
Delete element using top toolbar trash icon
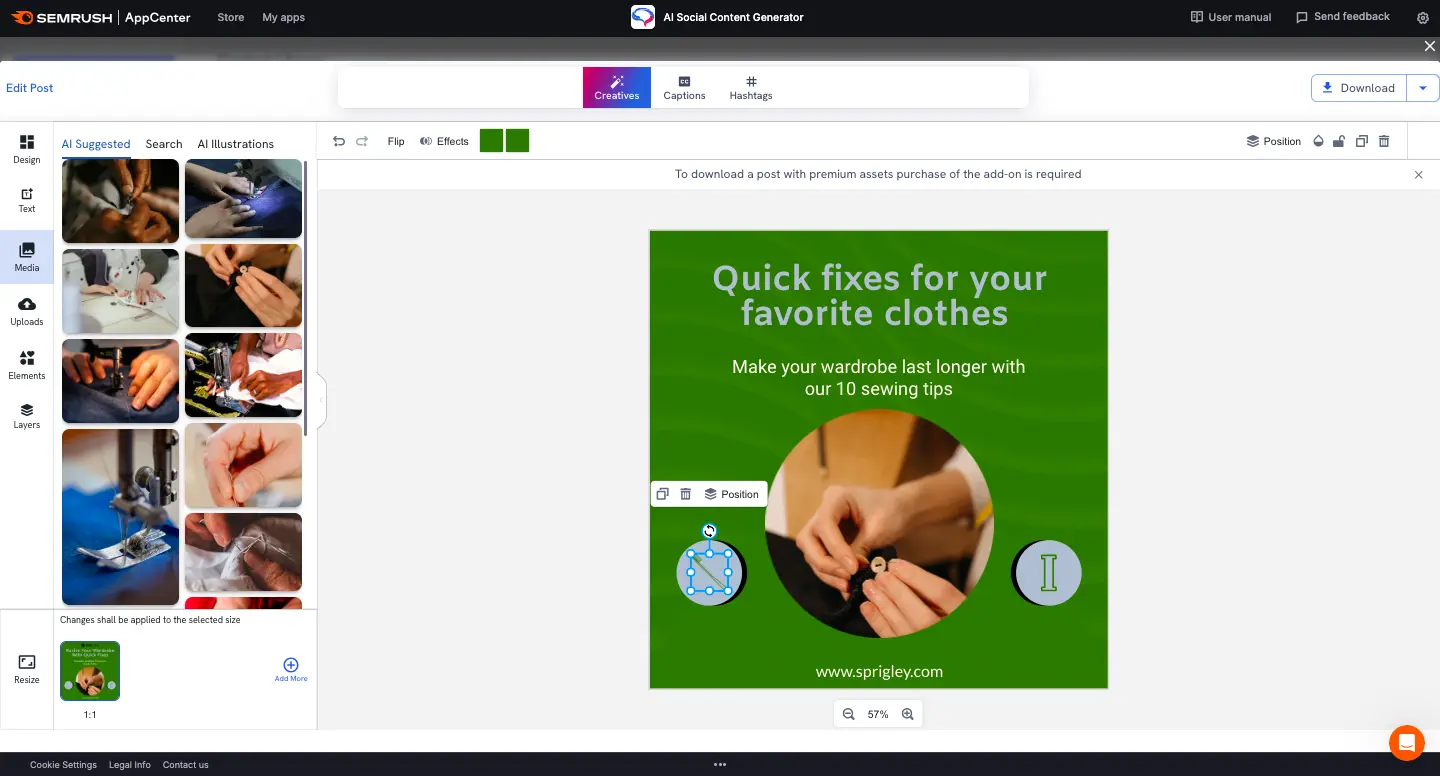click(1384, 141)
